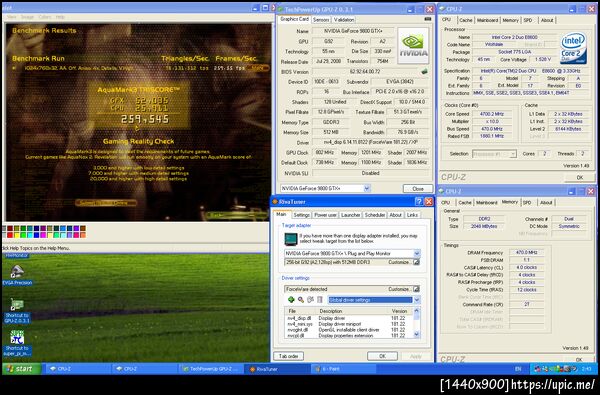Switch to the GPU-Z Validation tab
Image resolution: width=600 pixels, height=395 pixels.
point(344,20)
